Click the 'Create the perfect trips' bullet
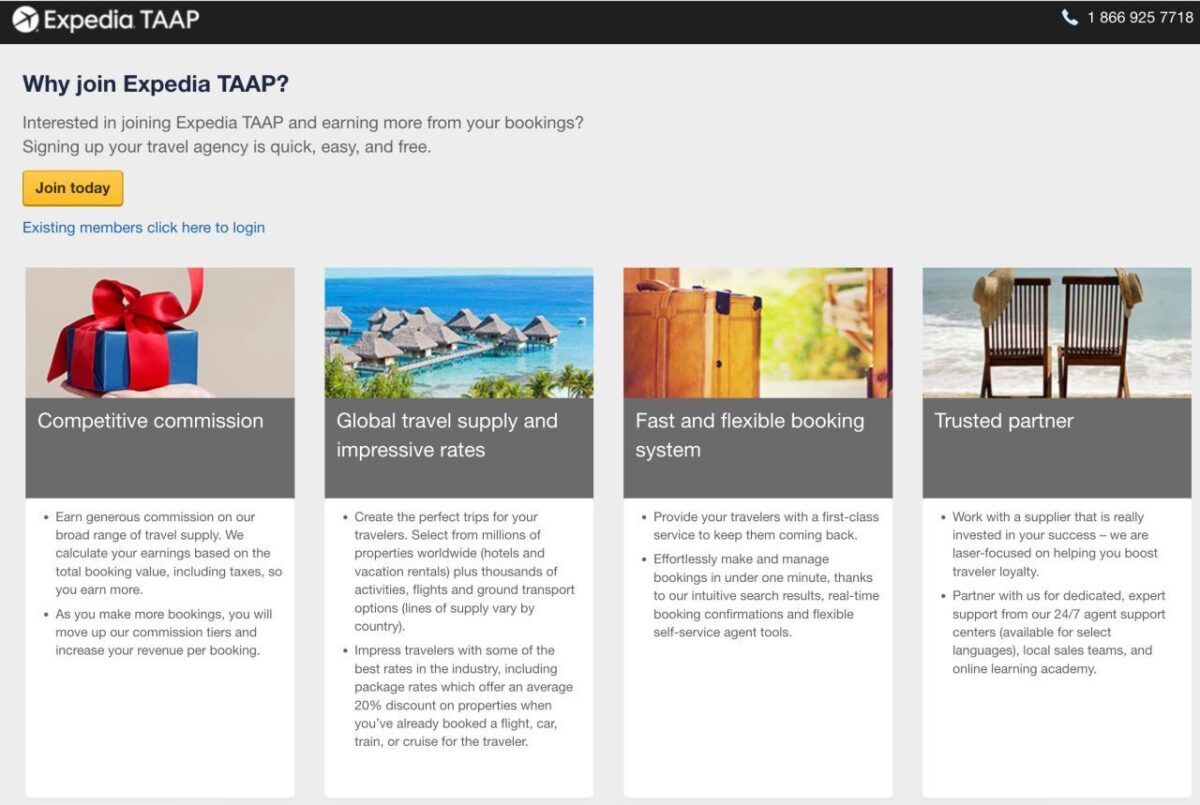1200x805 pixels. click(465, 571)
